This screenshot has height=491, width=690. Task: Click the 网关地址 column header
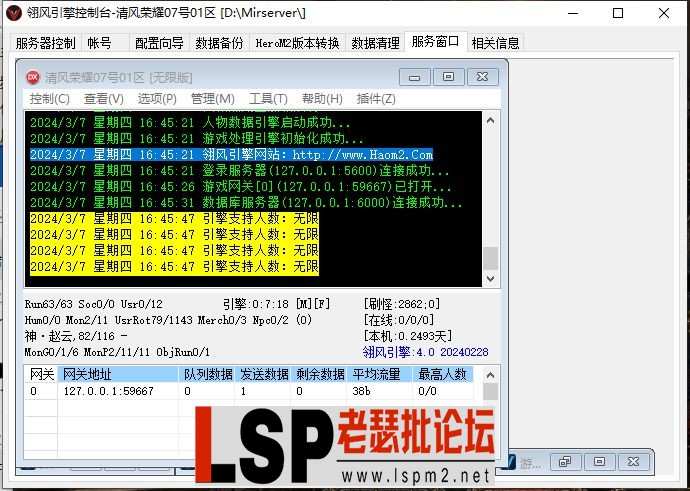[118, 374]
